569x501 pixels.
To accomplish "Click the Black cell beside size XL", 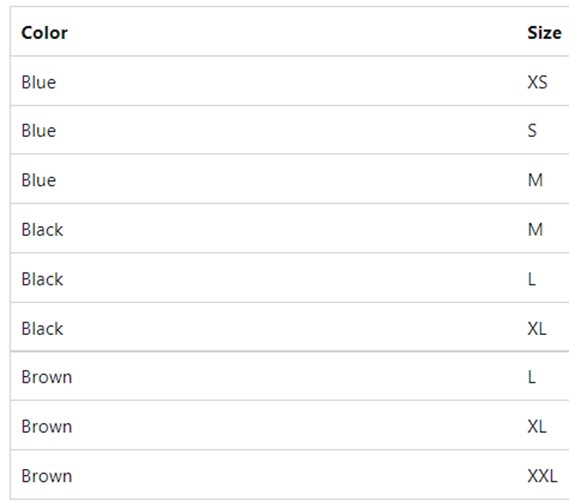I will tap(42, 328).
